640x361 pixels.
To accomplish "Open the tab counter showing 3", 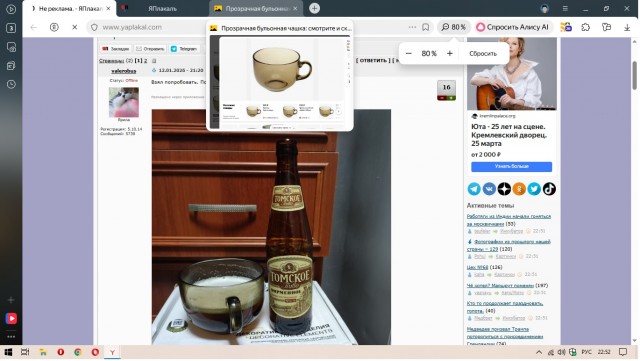I will coord(11,28).
